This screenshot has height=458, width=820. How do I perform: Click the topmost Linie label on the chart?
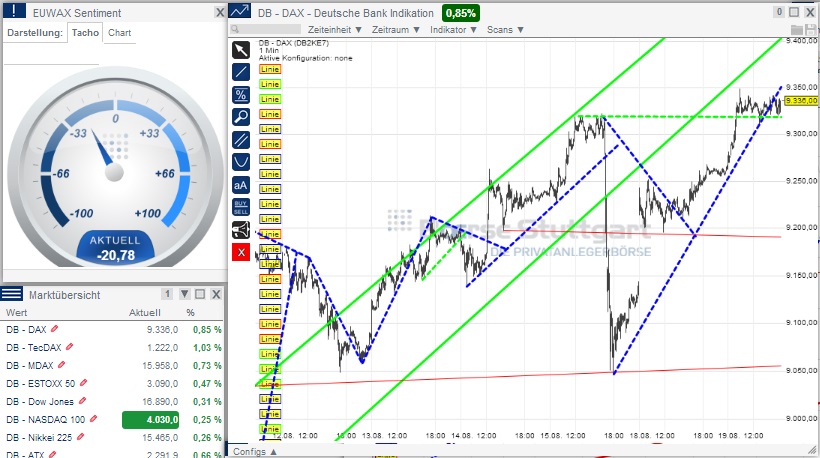click(270, 69)
